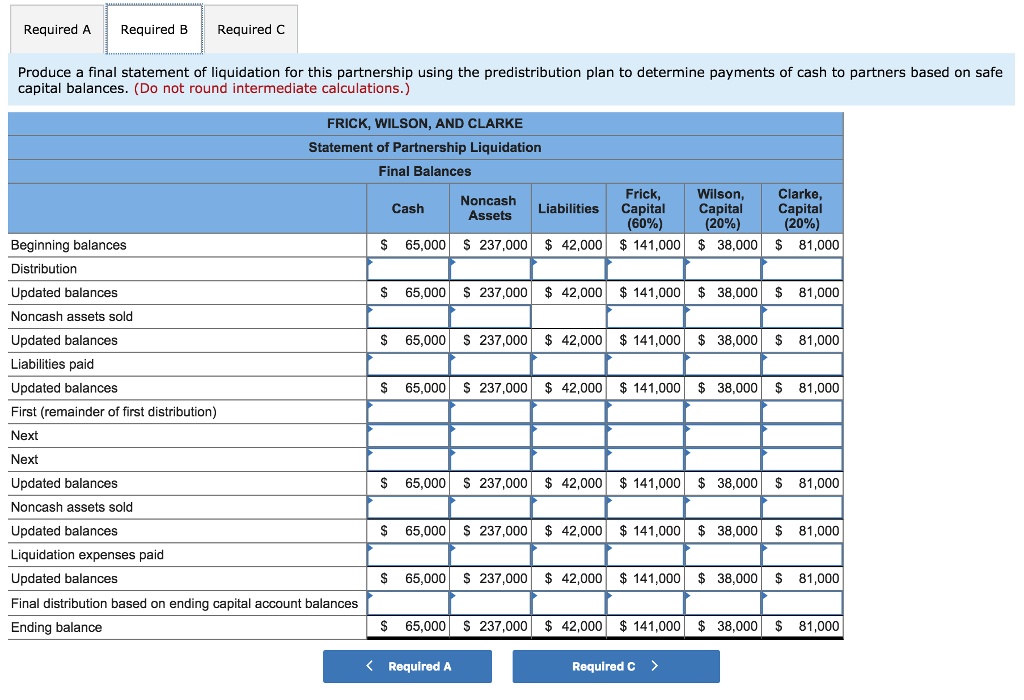1024x700 pixels.
Task: Select Liabilities cell in Distribution row
Action: tap(569, 269)
